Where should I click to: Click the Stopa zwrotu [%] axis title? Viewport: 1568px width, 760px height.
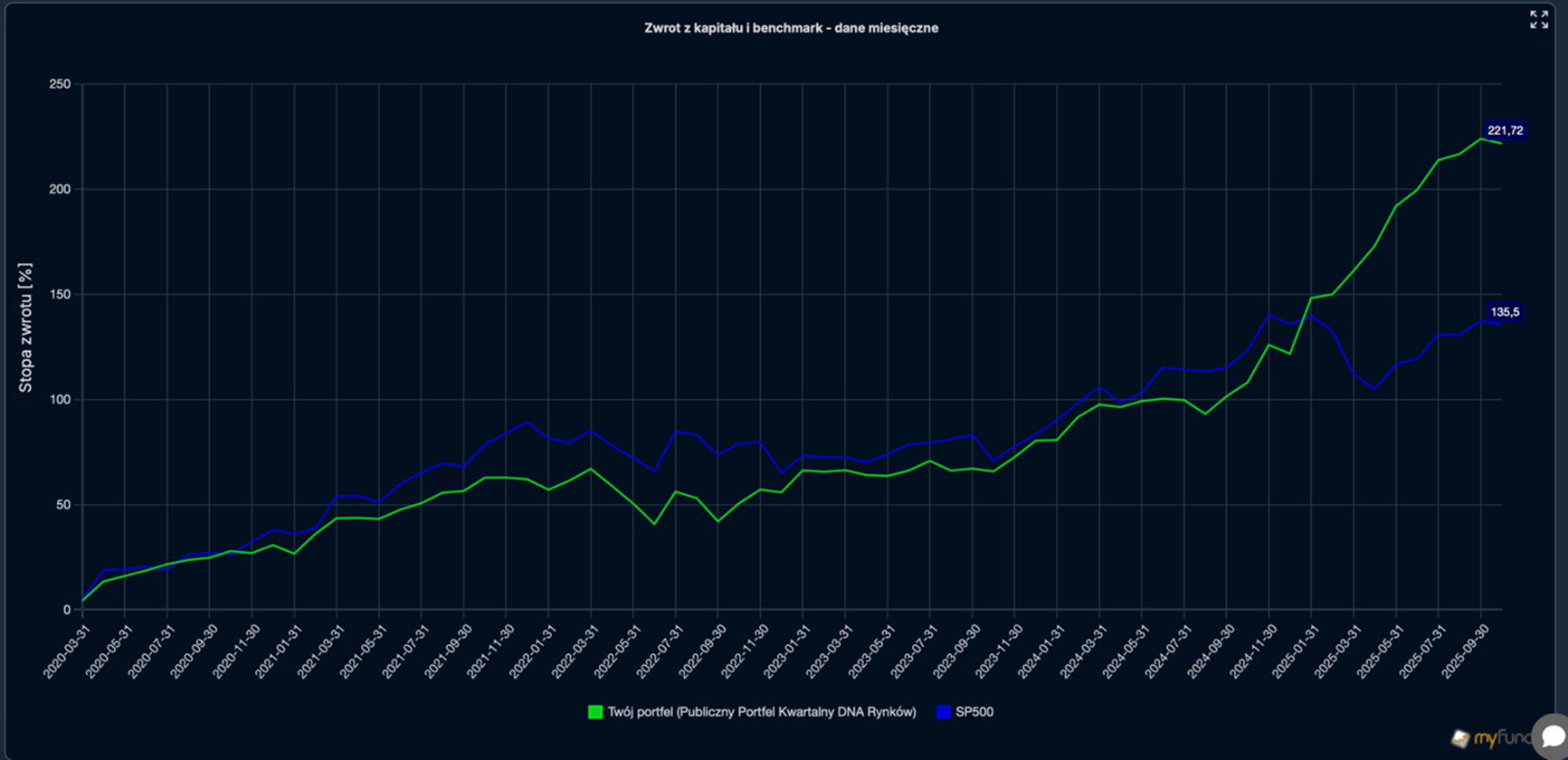click(25, 328)
